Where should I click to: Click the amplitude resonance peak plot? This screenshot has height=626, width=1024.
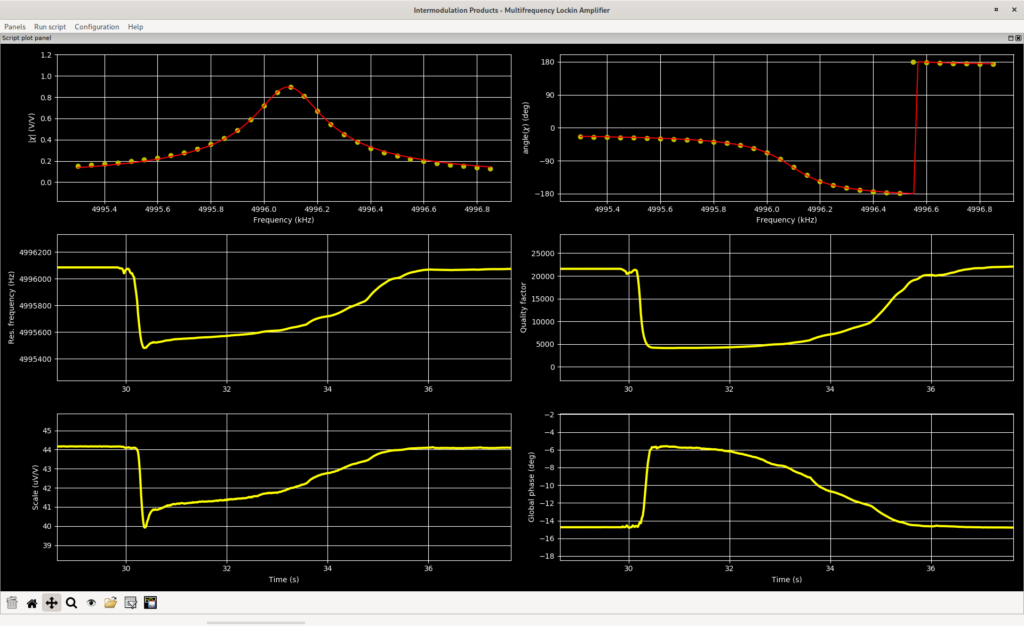point(284,127)
